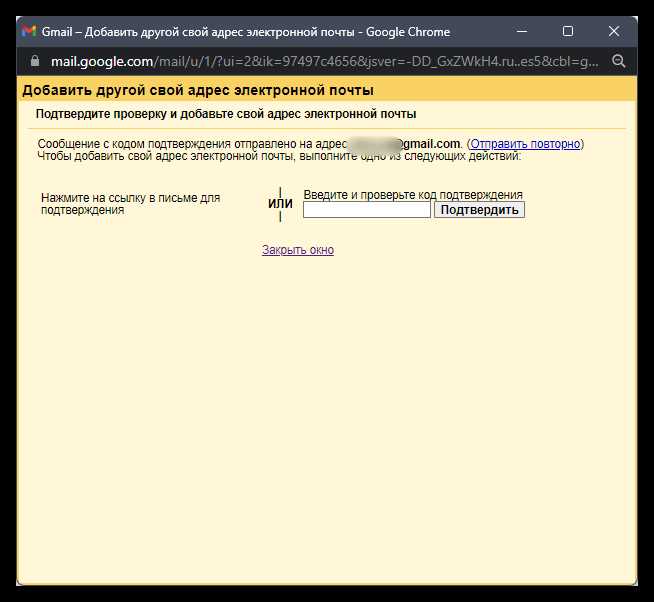
Task: Close the Chrome popup window
Action: (614, 31)
